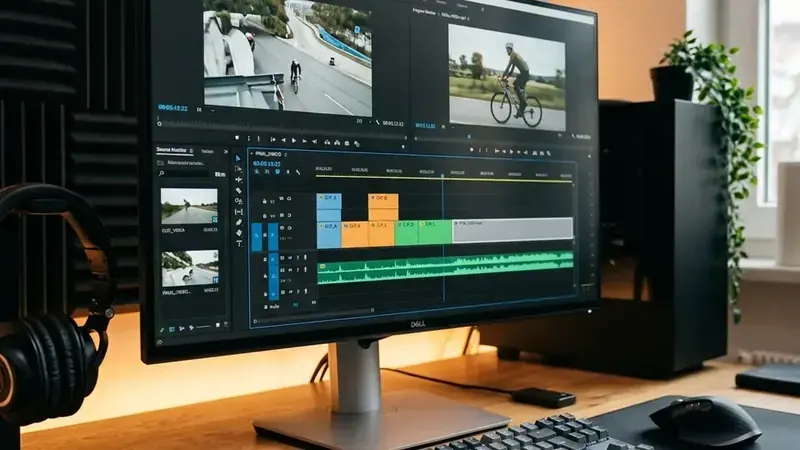Select the Track Select Forward tool
The width and height of the screenshot is (800, 450).
tap(238, 169)
